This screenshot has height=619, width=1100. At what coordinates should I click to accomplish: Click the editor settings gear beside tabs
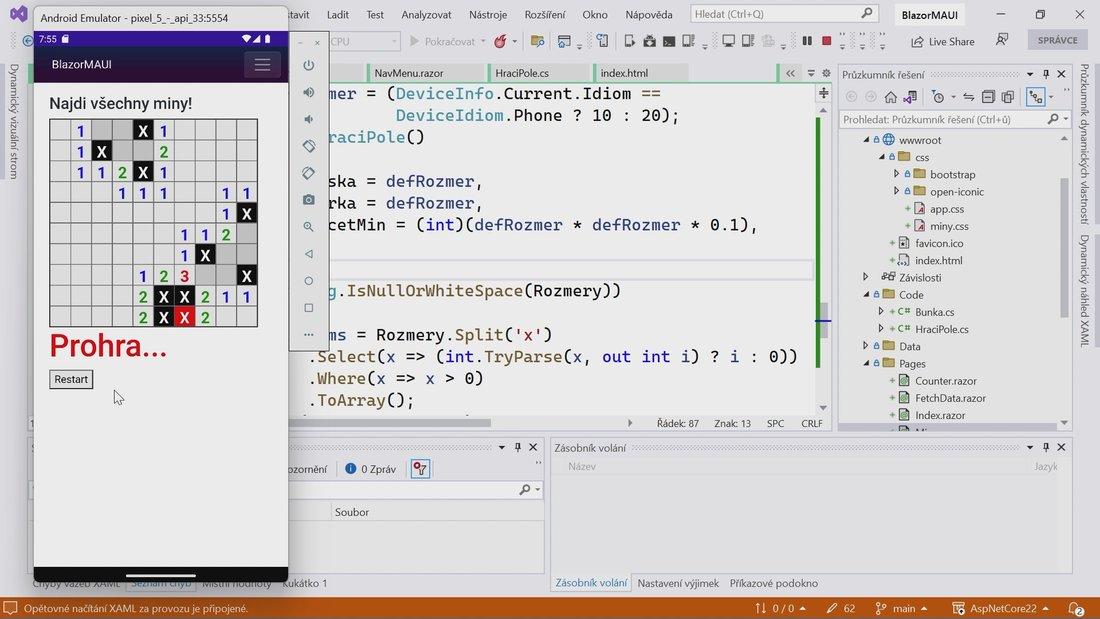coord(826,73)
